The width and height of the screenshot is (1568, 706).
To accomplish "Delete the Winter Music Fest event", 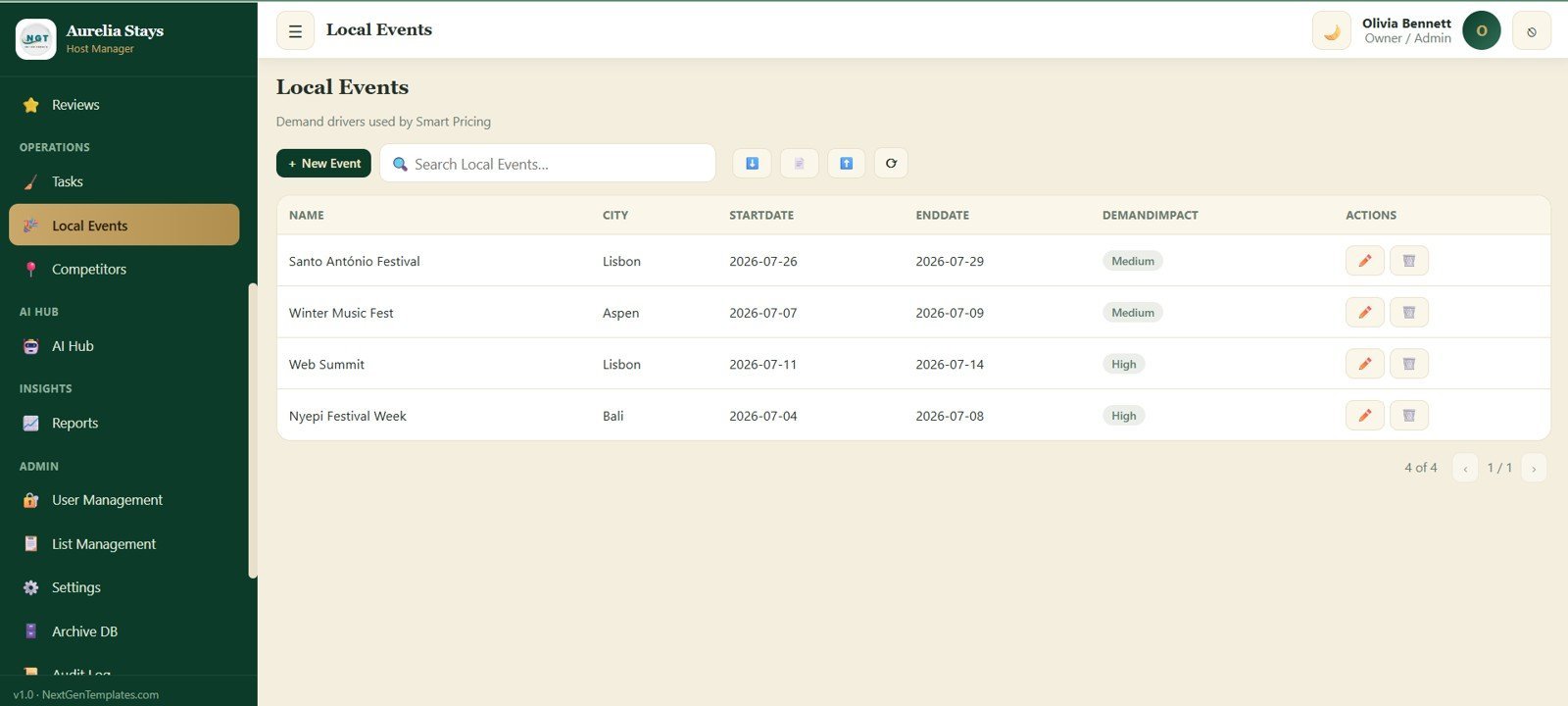I will pos(1408,312).
